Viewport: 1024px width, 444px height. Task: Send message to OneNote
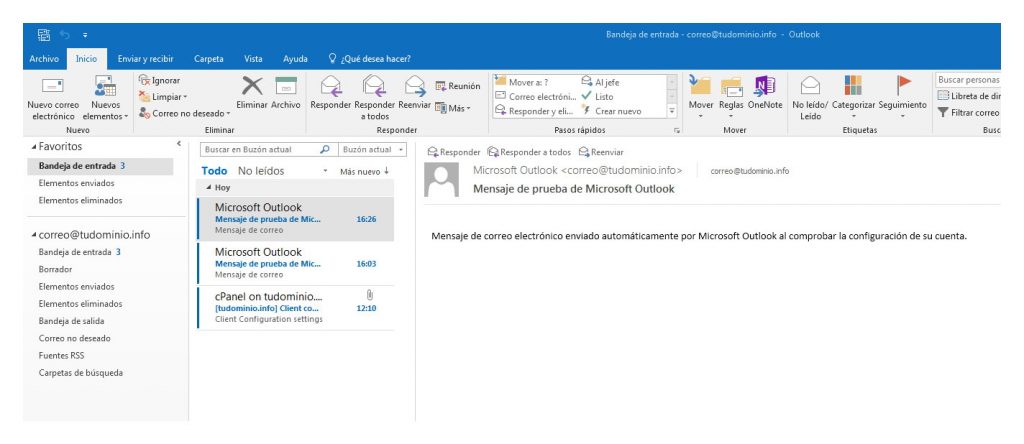coord(765,92)
